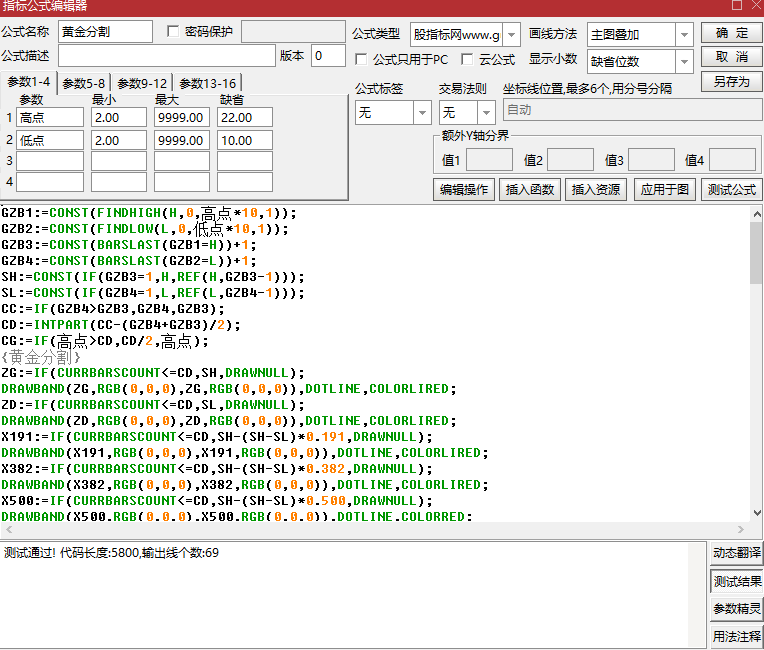Screen dimensions: 764x650
Task: Open the 画线方法 dropdown with 主图叠加
Action: (684, 35)
